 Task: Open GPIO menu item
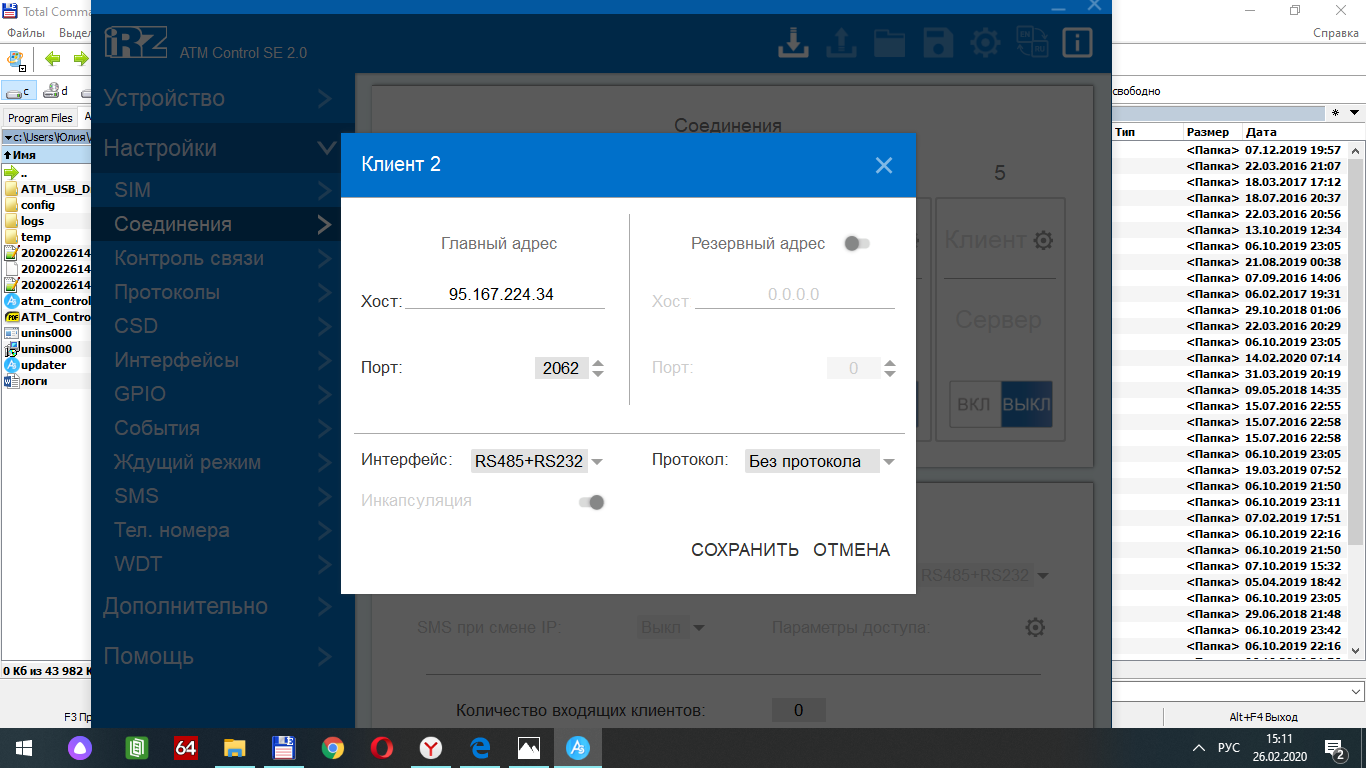point(224,394)
